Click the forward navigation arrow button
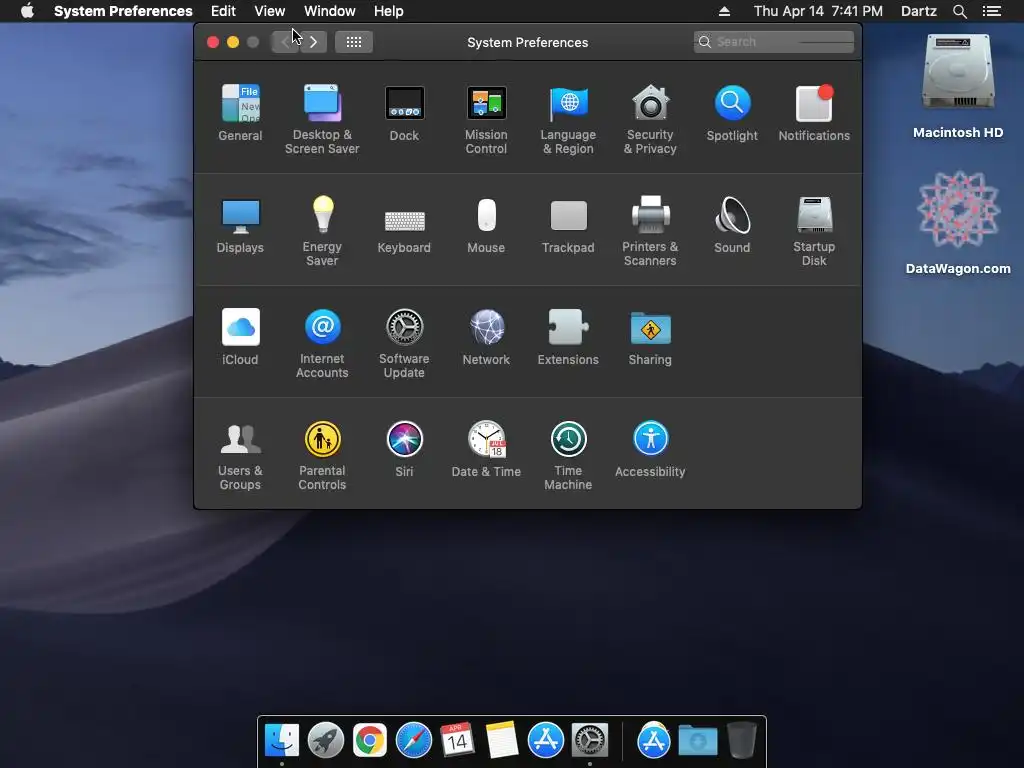 click(x=313, y=42)
